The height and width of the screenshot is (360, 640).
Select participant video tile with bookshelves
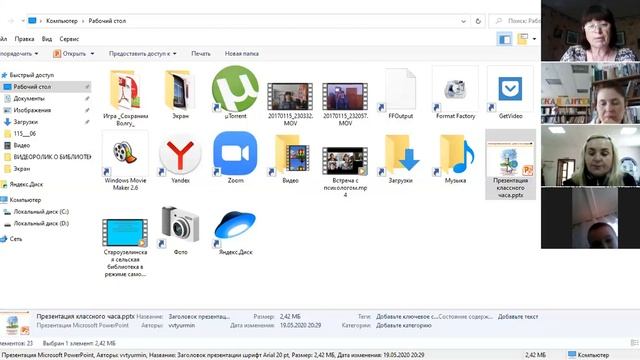coord(591,93)
